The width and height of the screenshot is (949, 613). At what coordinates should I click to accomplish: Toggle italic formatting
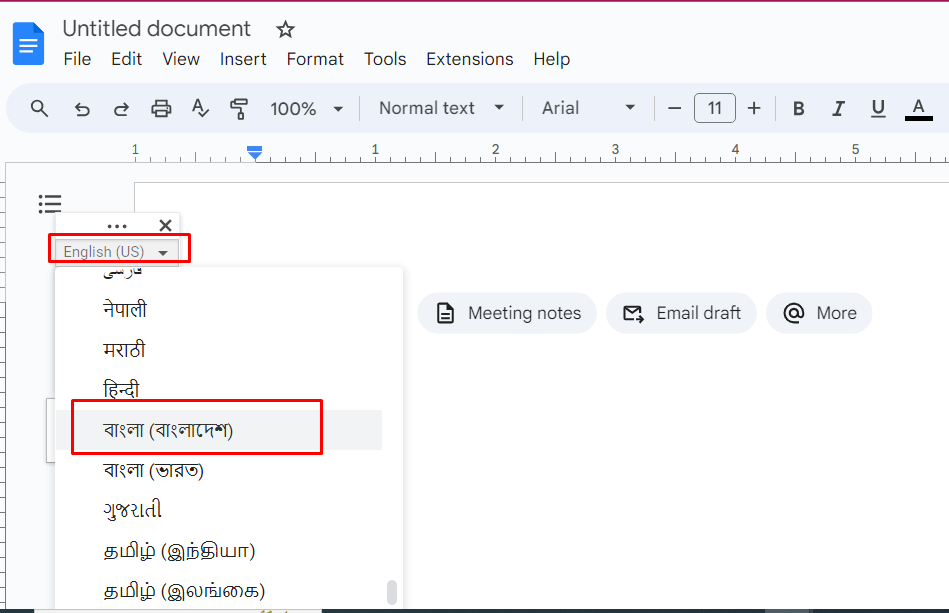tap(838, 109)
